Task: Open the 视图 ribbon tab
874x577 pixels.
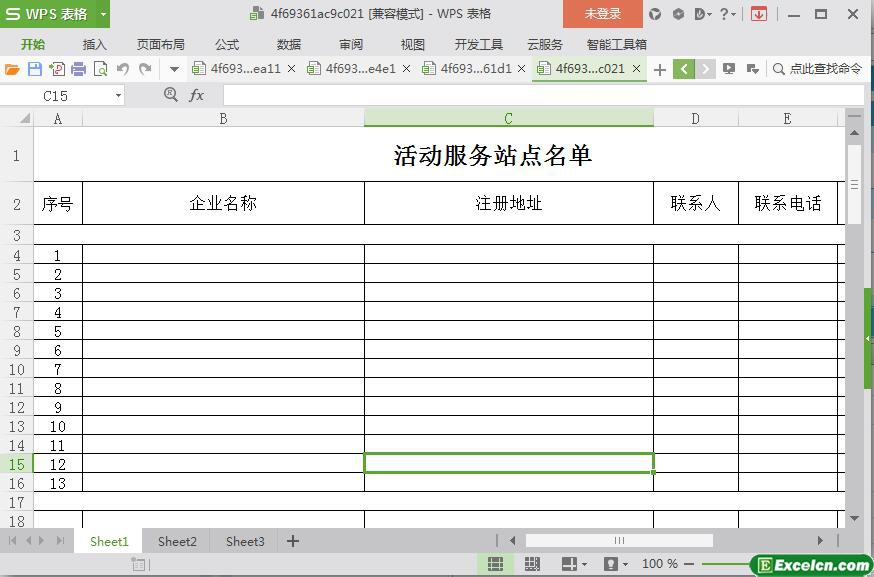Action: pos(412,45)
